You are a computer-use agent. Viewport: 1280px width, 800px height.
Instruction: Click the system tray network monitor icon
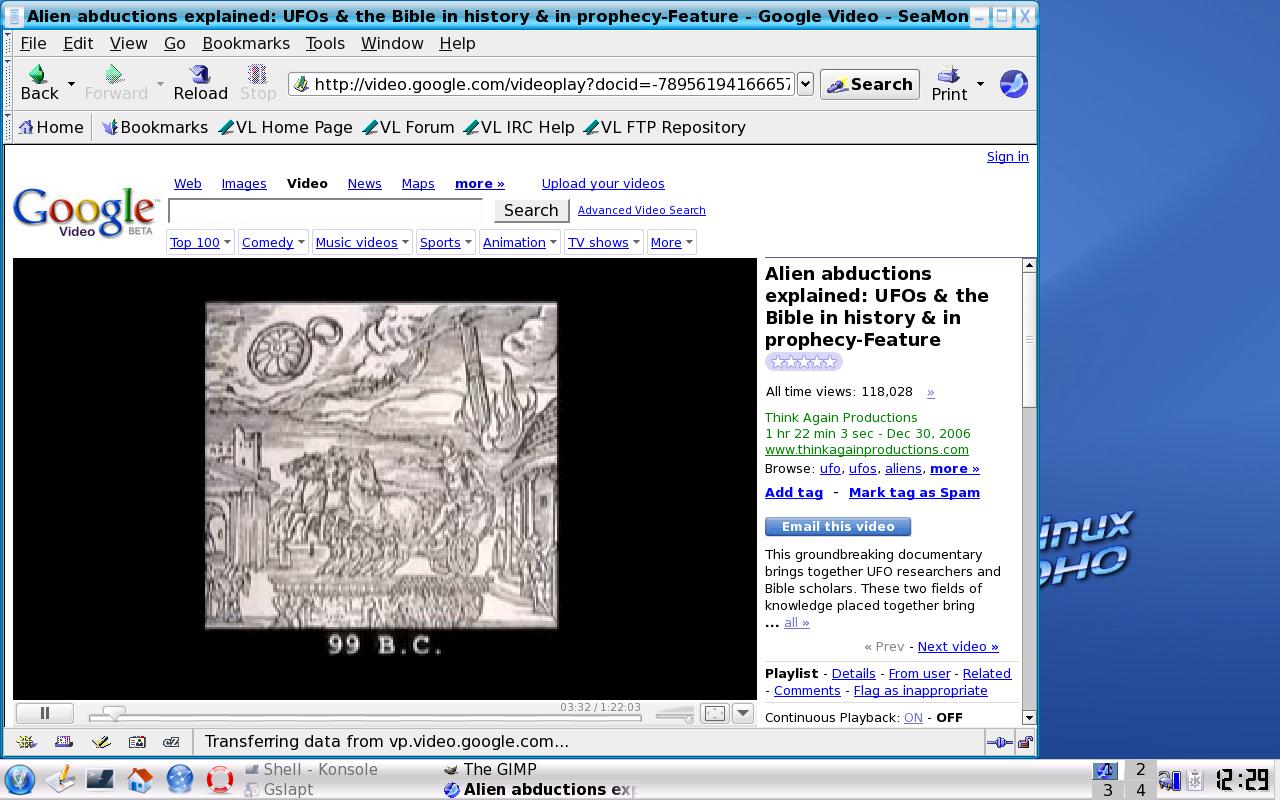(x=1169, y=780)
